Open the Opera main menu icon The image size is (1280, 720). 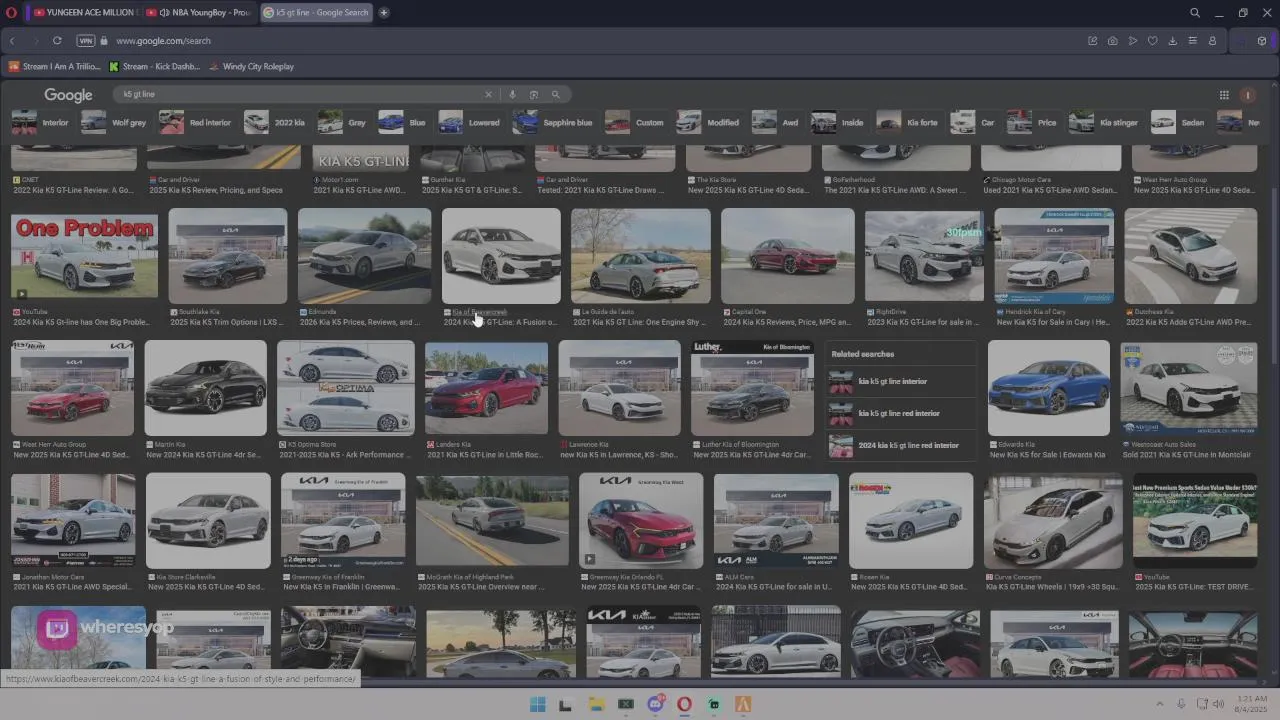13,13
